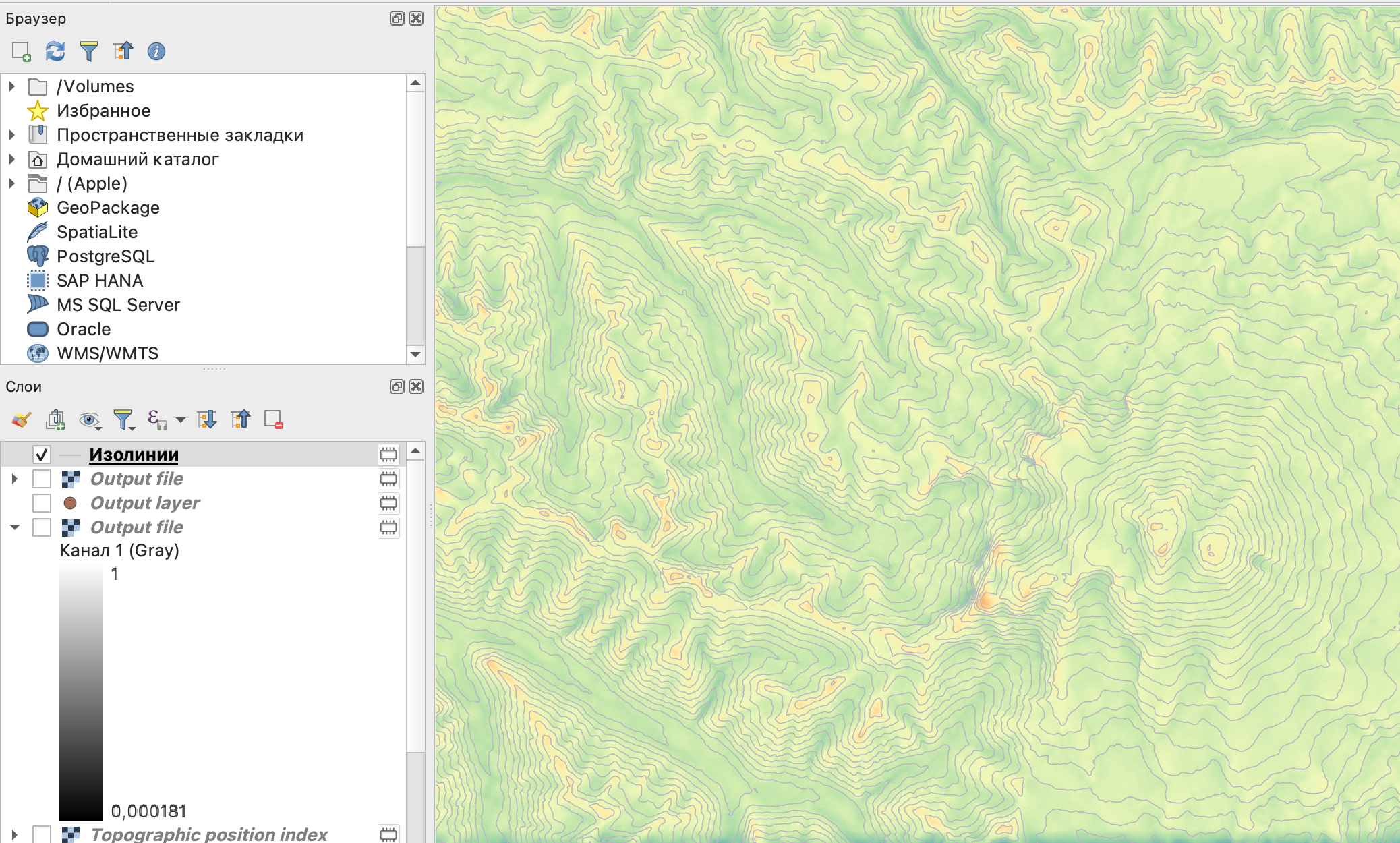1400x843 pixels.
Task: Close the Browser panel
Action: pyautogui.click(x=417, y=18)
